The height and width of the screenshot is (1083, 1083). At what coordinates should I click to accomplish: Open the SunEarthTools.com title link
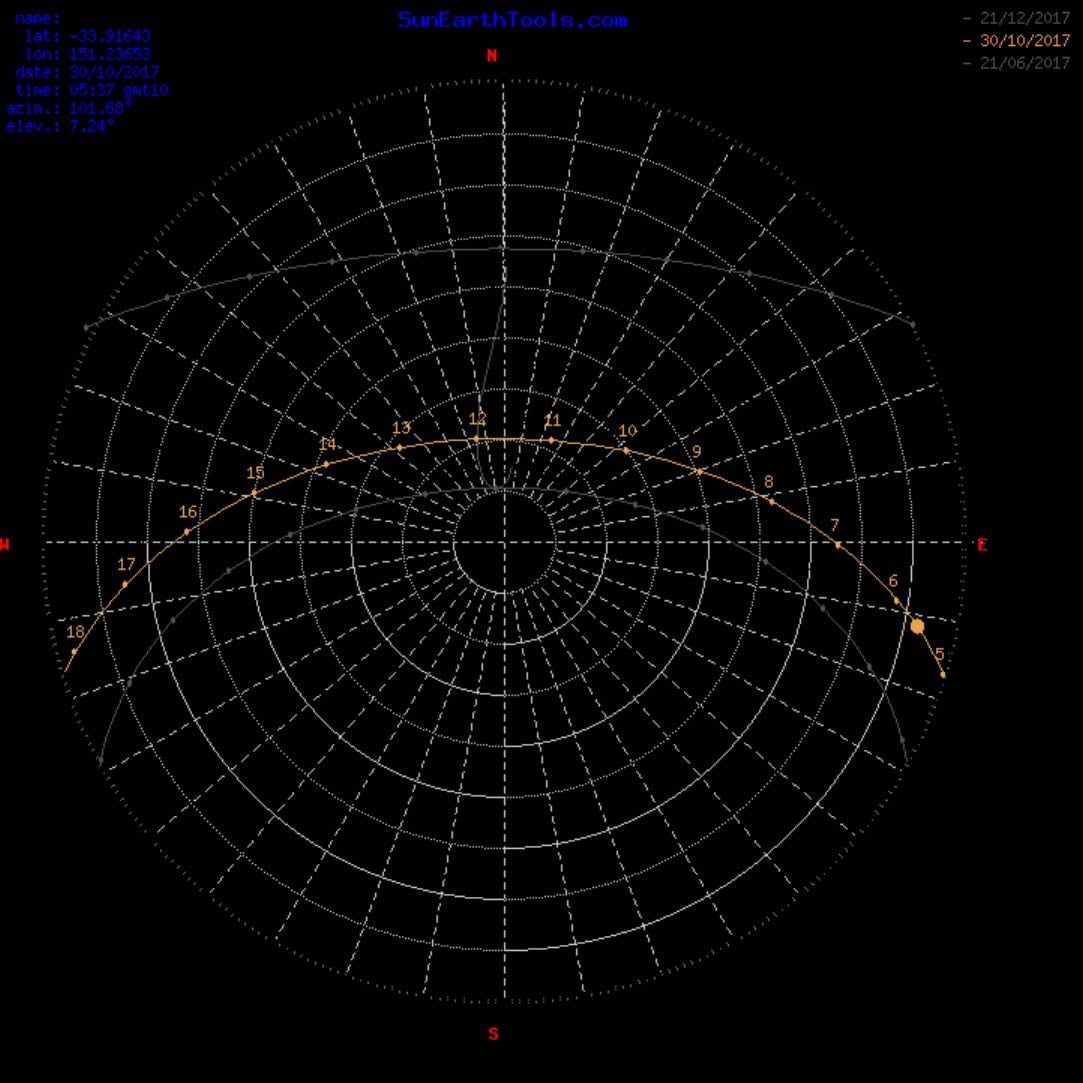tap(512, 19)
